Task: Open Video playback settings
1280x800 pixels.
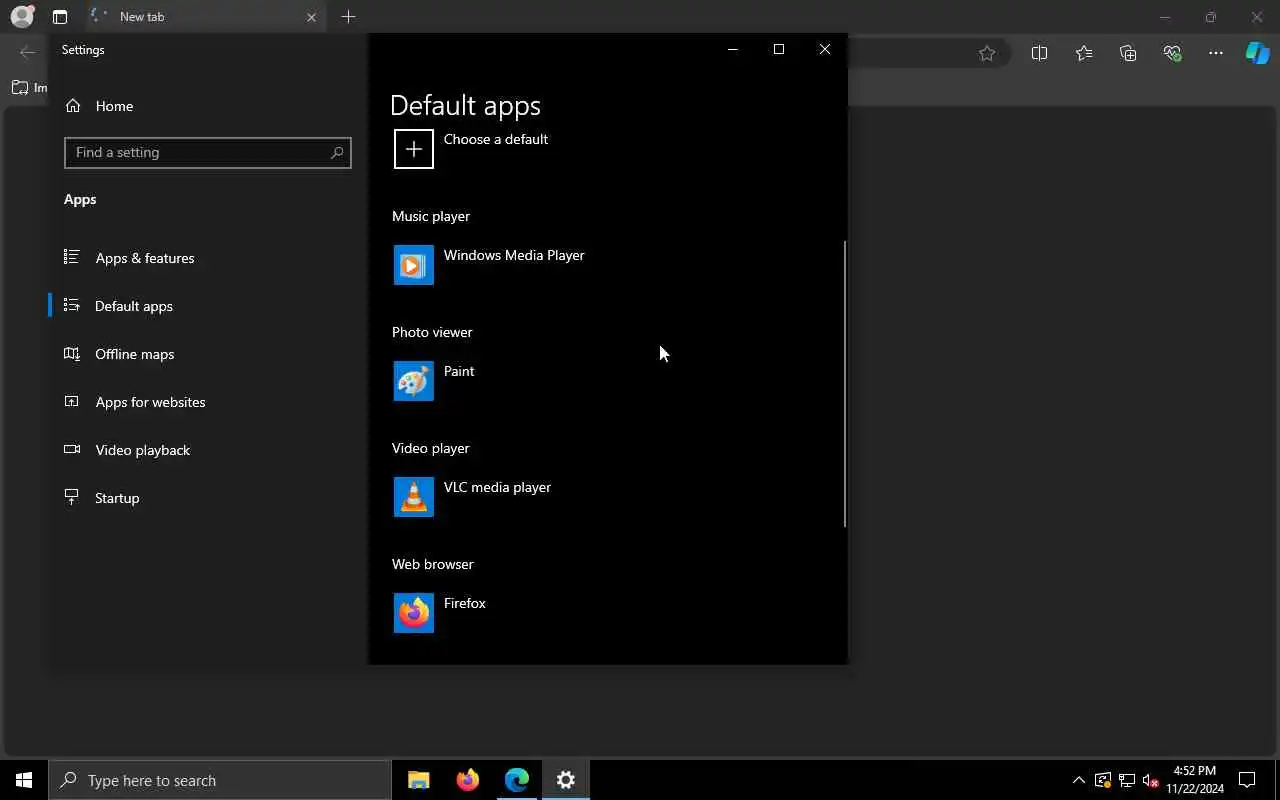Action: point(208,450)
